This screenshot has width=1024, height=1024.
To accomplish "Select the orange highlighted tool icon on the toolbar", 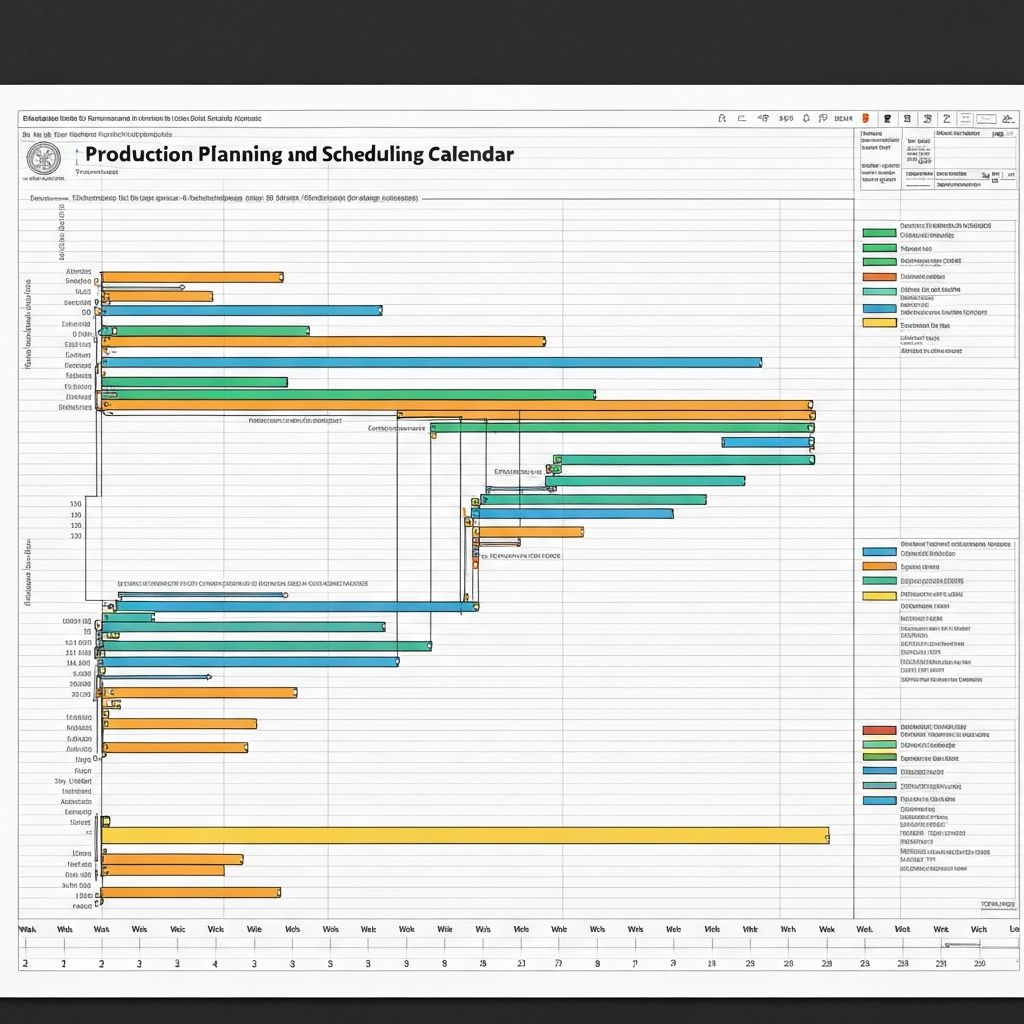I will [864, 119].
